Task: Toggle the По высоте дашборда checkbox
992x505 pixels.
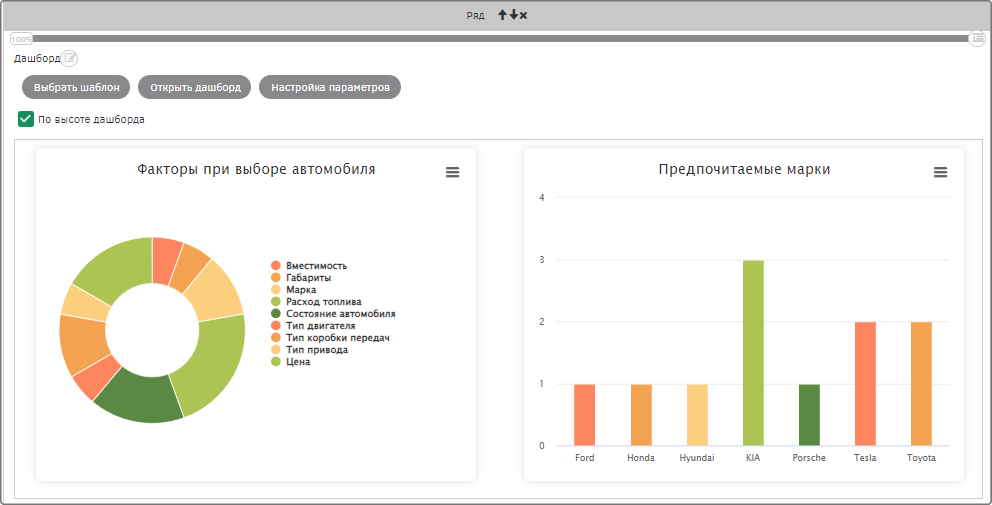Action: click(25, 119)
